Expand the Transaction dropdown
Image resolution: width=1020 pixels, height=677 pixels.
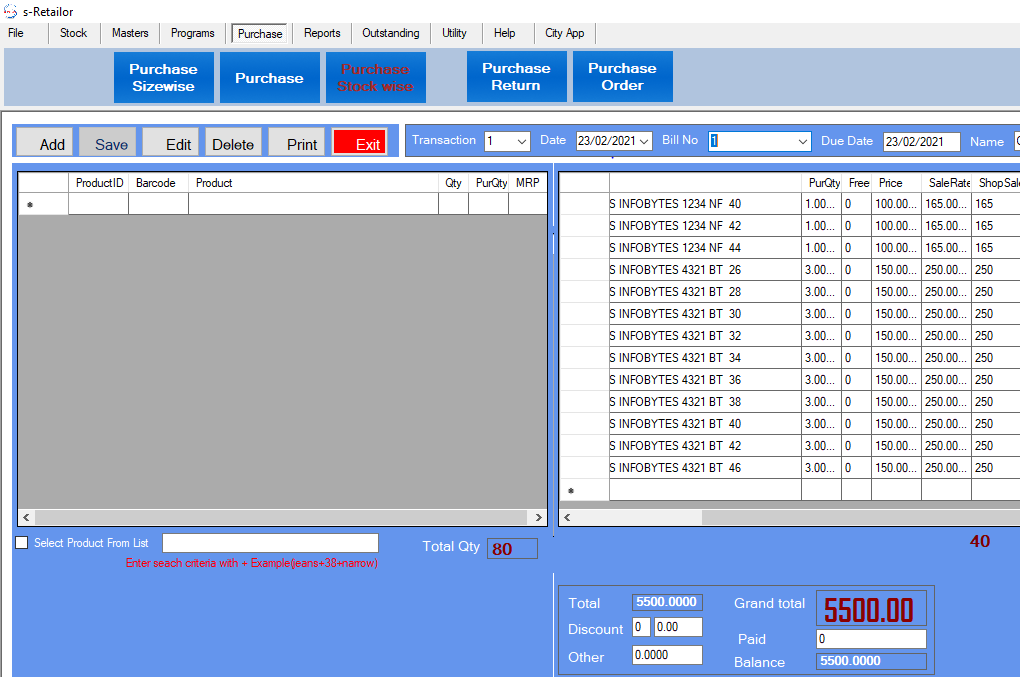point(522,142)
